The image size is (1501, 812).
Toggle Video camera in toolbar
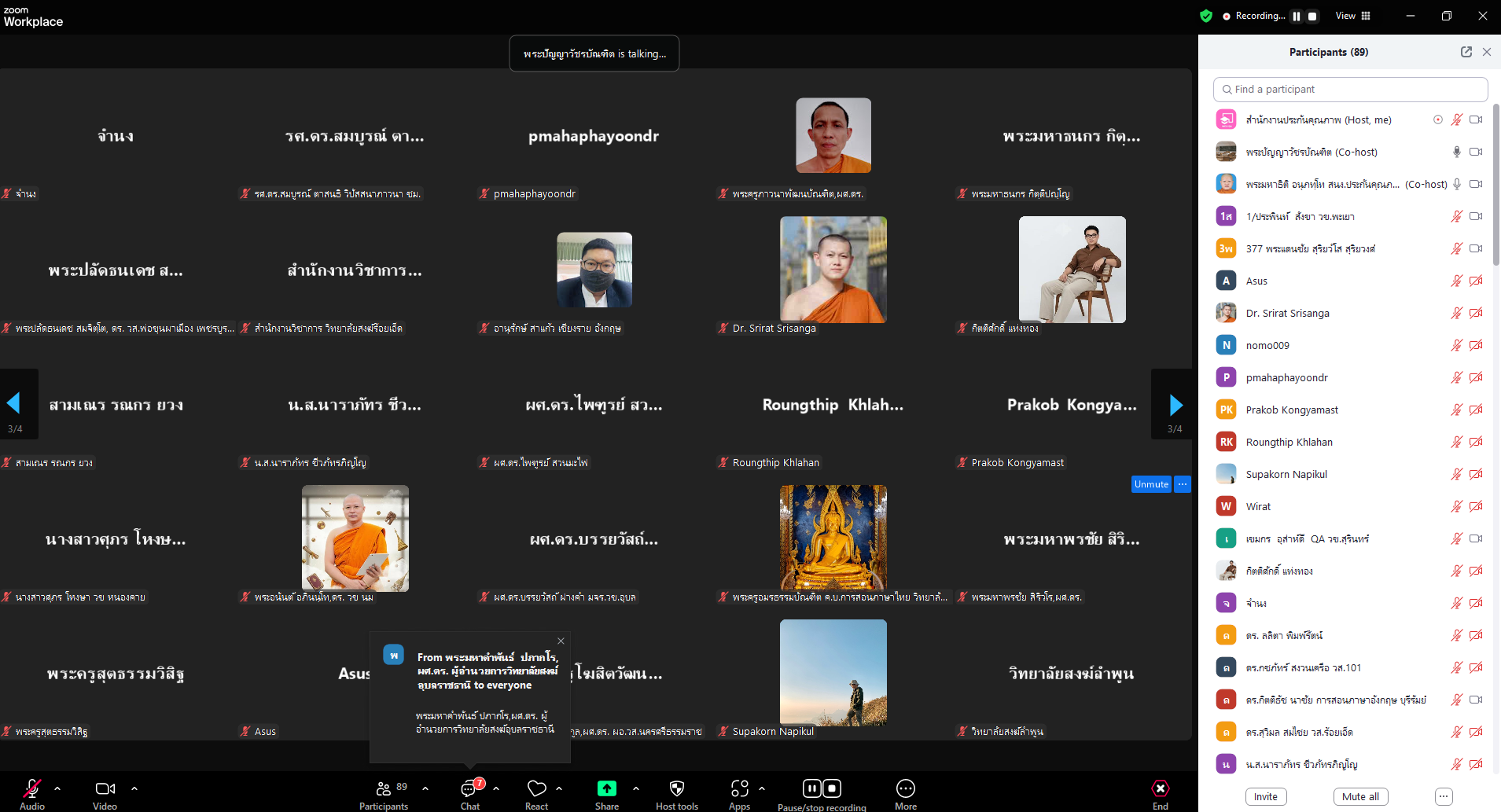(x=105, y=788)
